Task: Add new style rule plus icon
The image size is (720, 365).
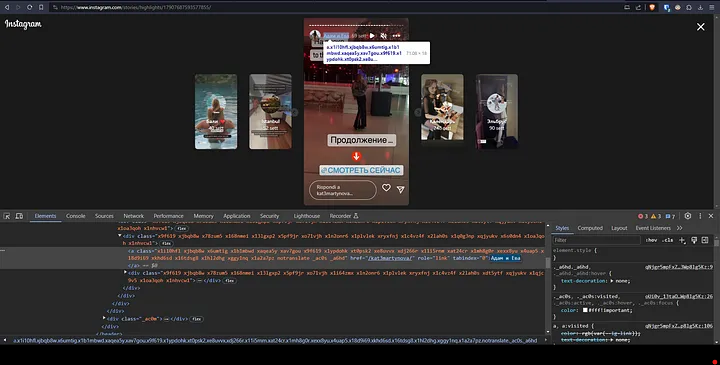Action: (x=682, y=240)
